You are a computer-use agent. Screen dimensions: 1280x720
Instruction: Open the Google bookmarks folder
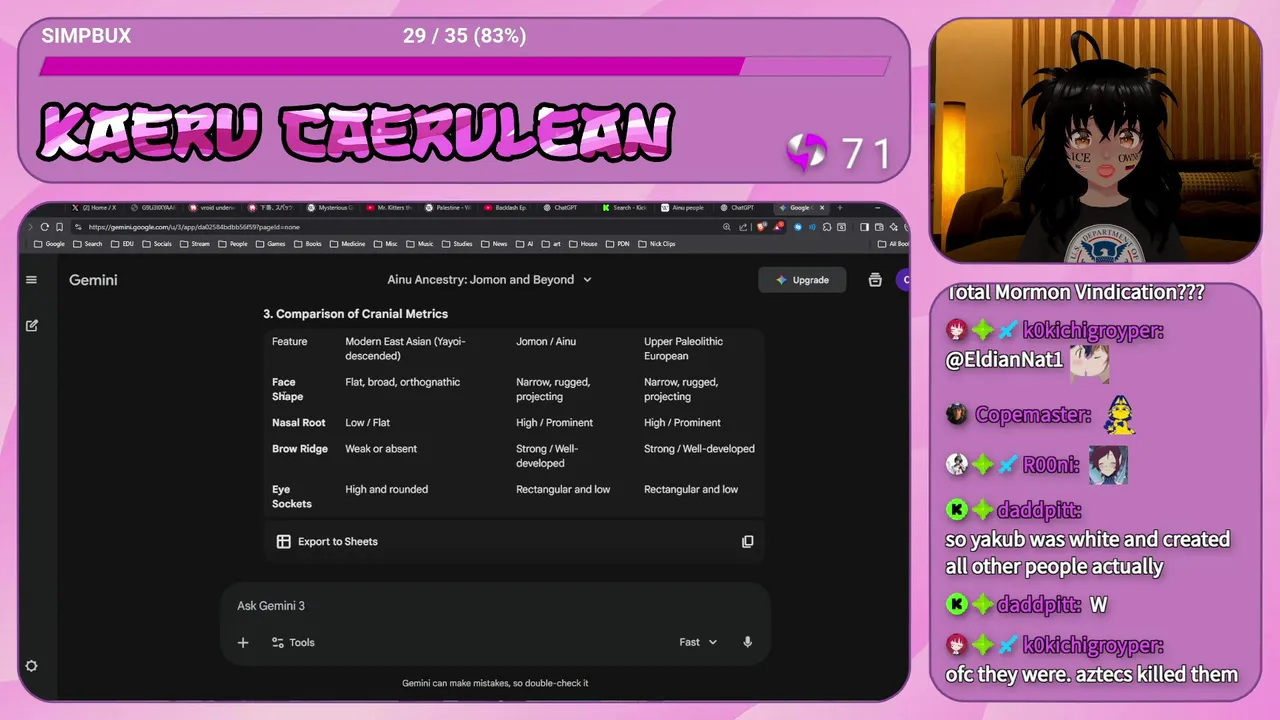coord(49,244)
